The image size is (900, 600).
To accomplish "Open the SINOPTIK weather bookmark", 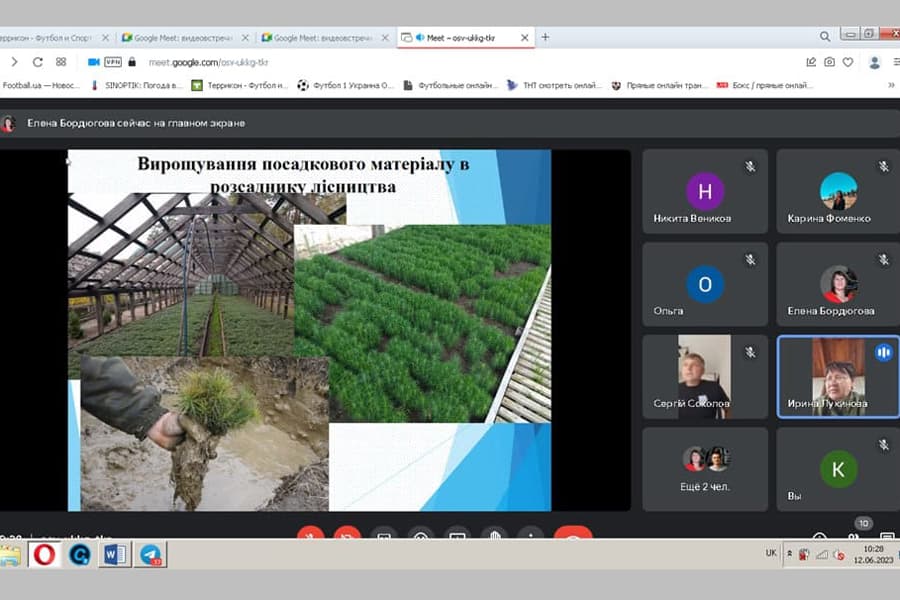I will [x=138, y=85].
